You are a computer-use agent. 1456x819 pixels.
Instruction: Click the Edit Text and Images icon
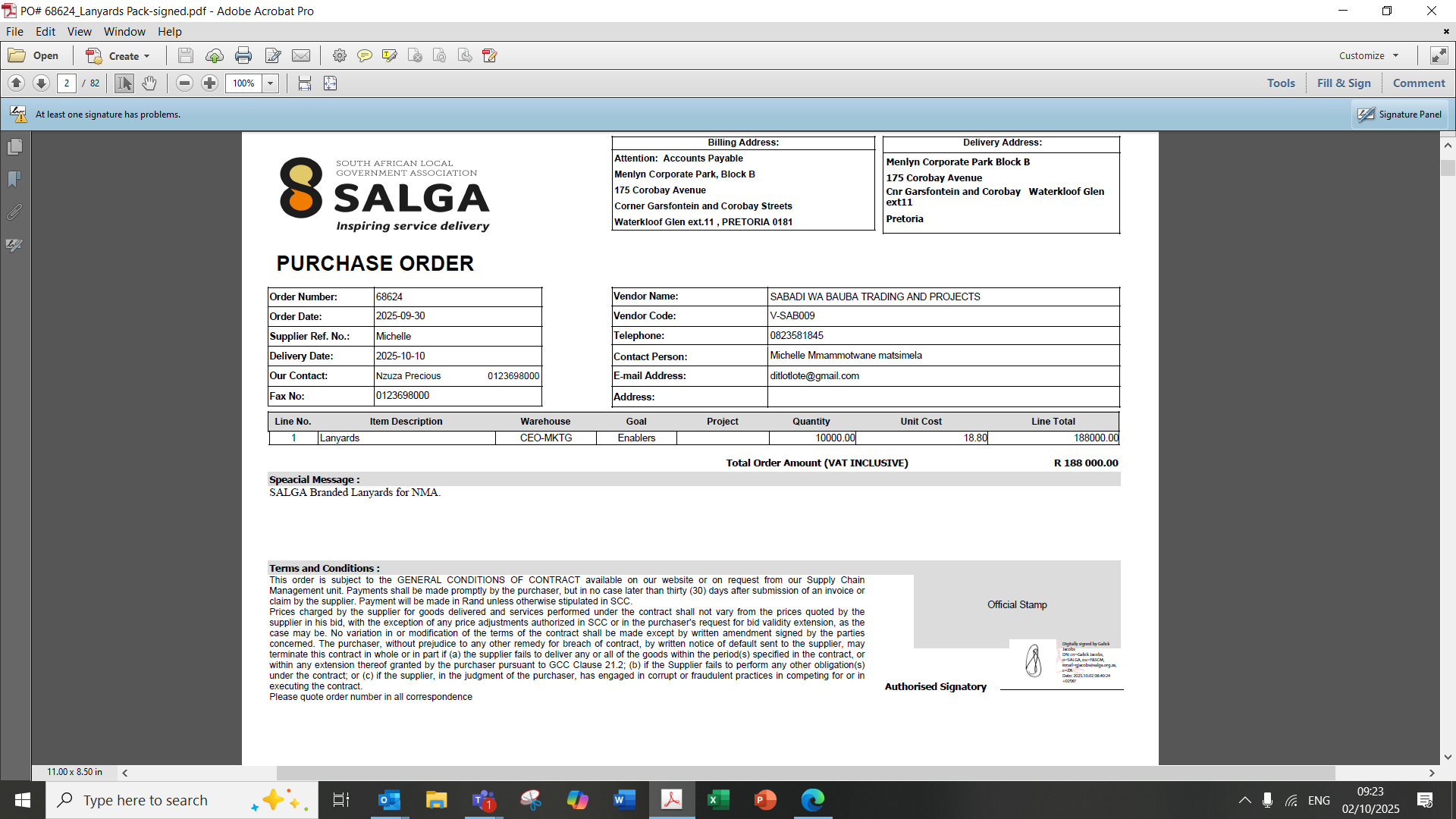point(273,55)
